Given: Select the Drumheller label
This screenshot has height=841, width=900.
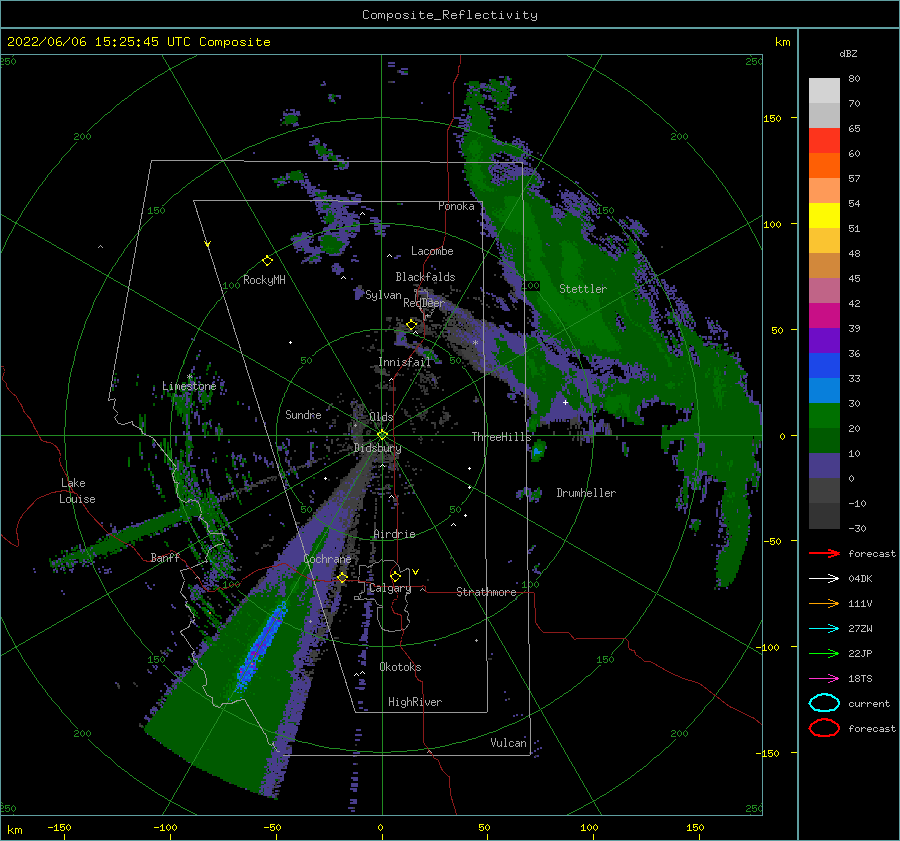Looking at the screenshot, I should point(586,493).
